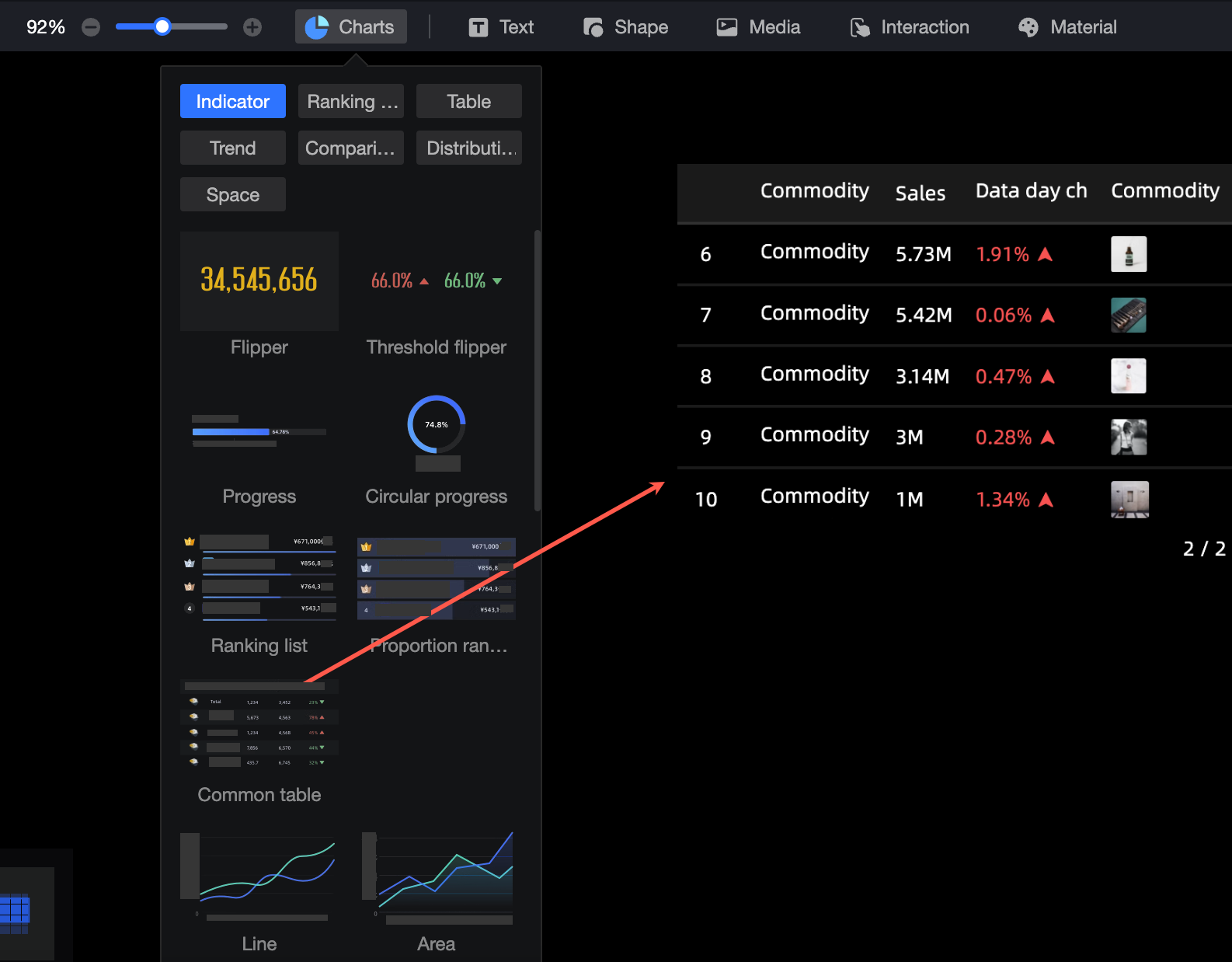1232x962 pixels.
Task: Choose the Flipper indicator thumbnail
Action: [259, 281]
